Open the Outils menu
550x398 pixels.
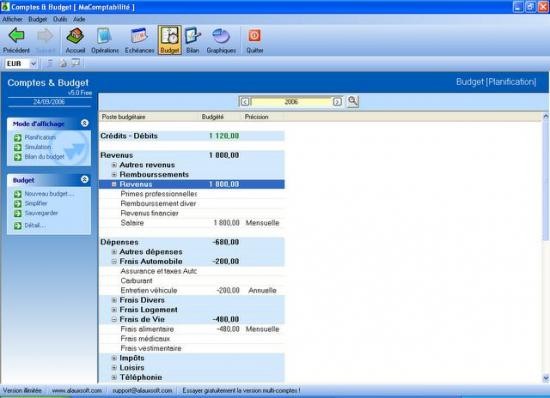60,19
